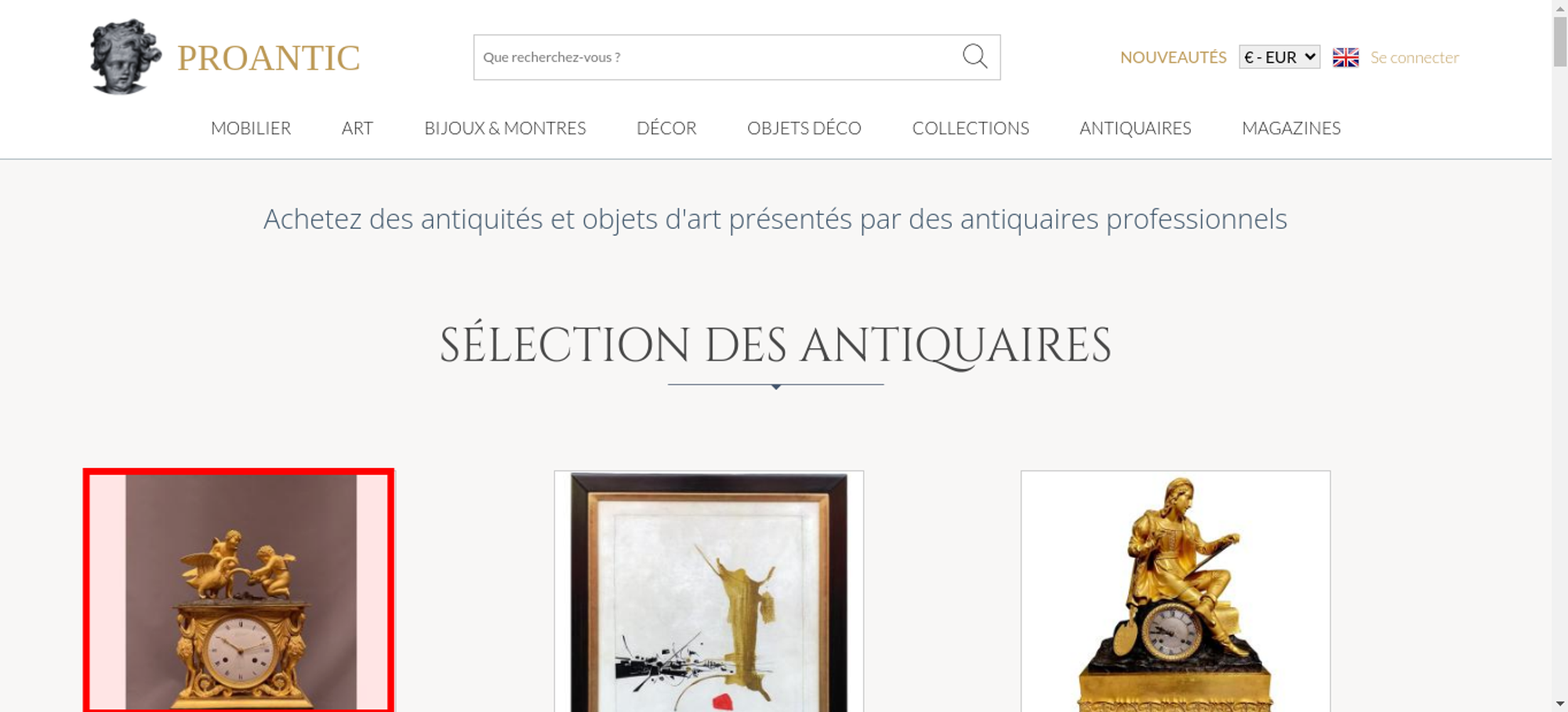
Task: Open the framed abstract painting thumbnail
Action: [x=709, y=591]
